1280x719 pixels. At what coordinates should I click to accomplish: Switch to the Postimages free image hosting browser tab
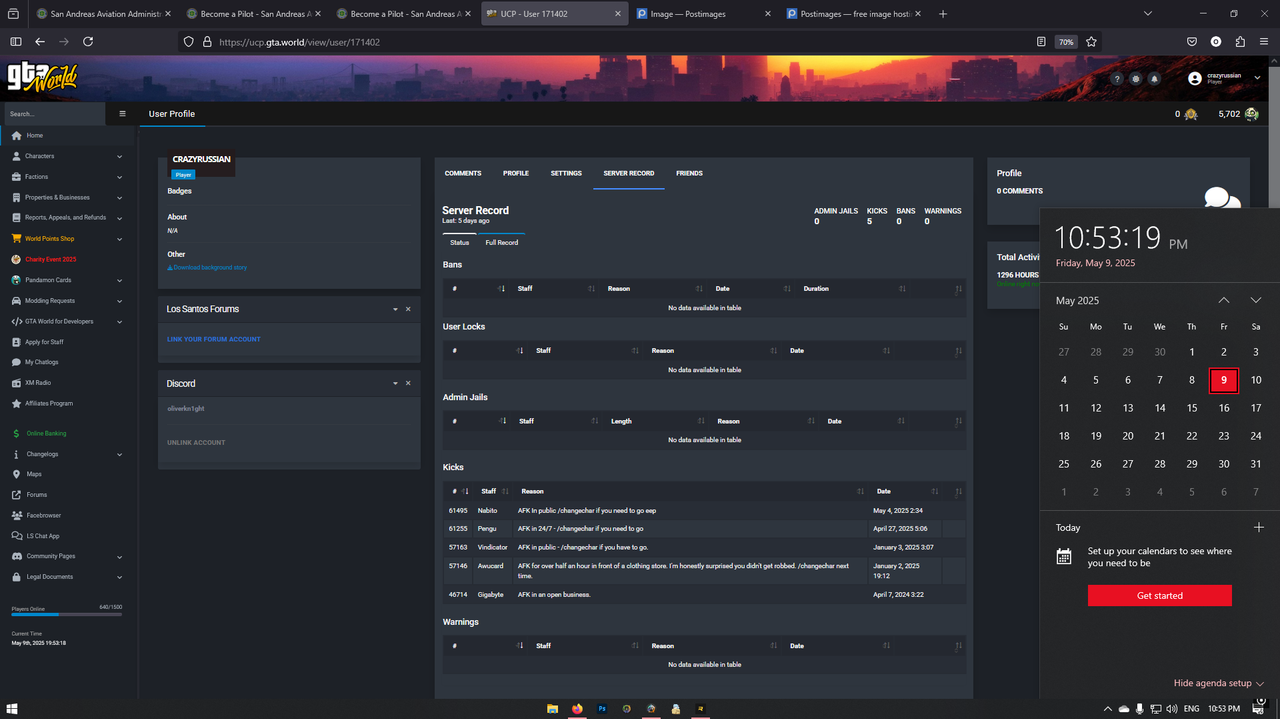(x=852, y=14)
